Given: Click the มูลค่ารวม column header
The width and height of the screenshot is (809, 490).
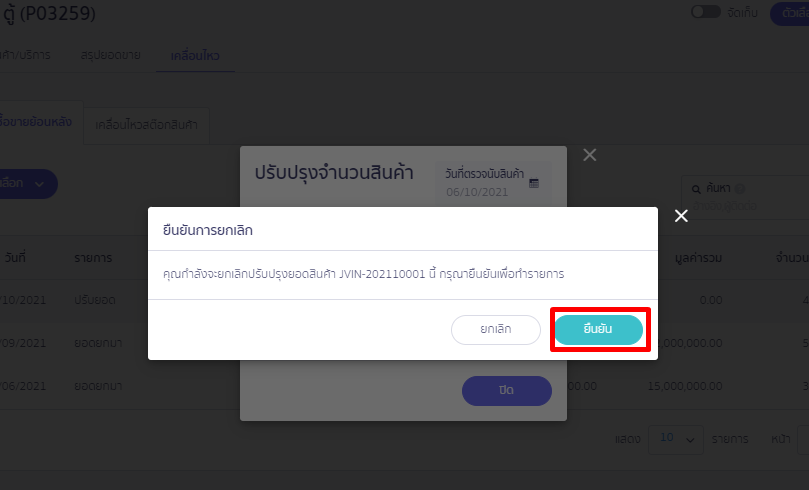Looking at the screenshot, I should [698, 258].
